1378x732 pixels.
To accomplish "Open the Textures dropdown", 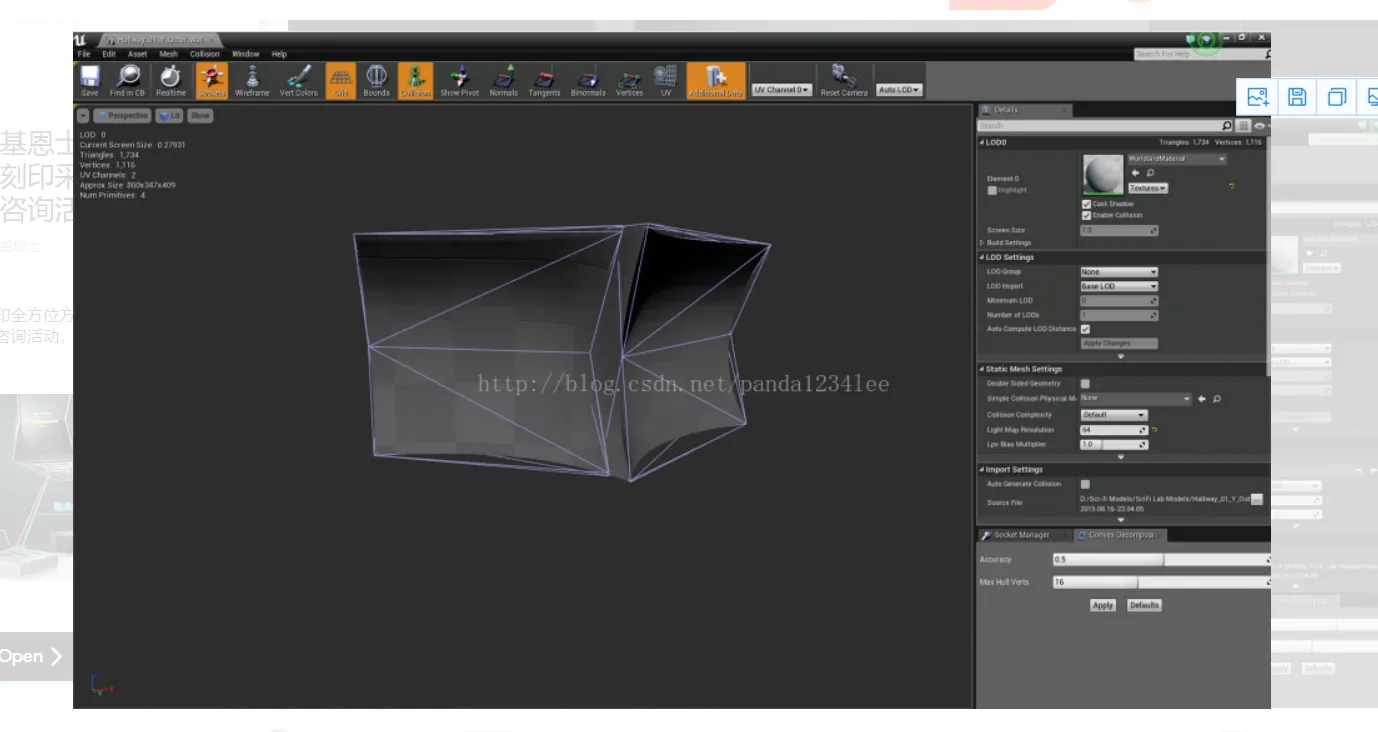I will pyautogui.click(x=1148, y=188).
